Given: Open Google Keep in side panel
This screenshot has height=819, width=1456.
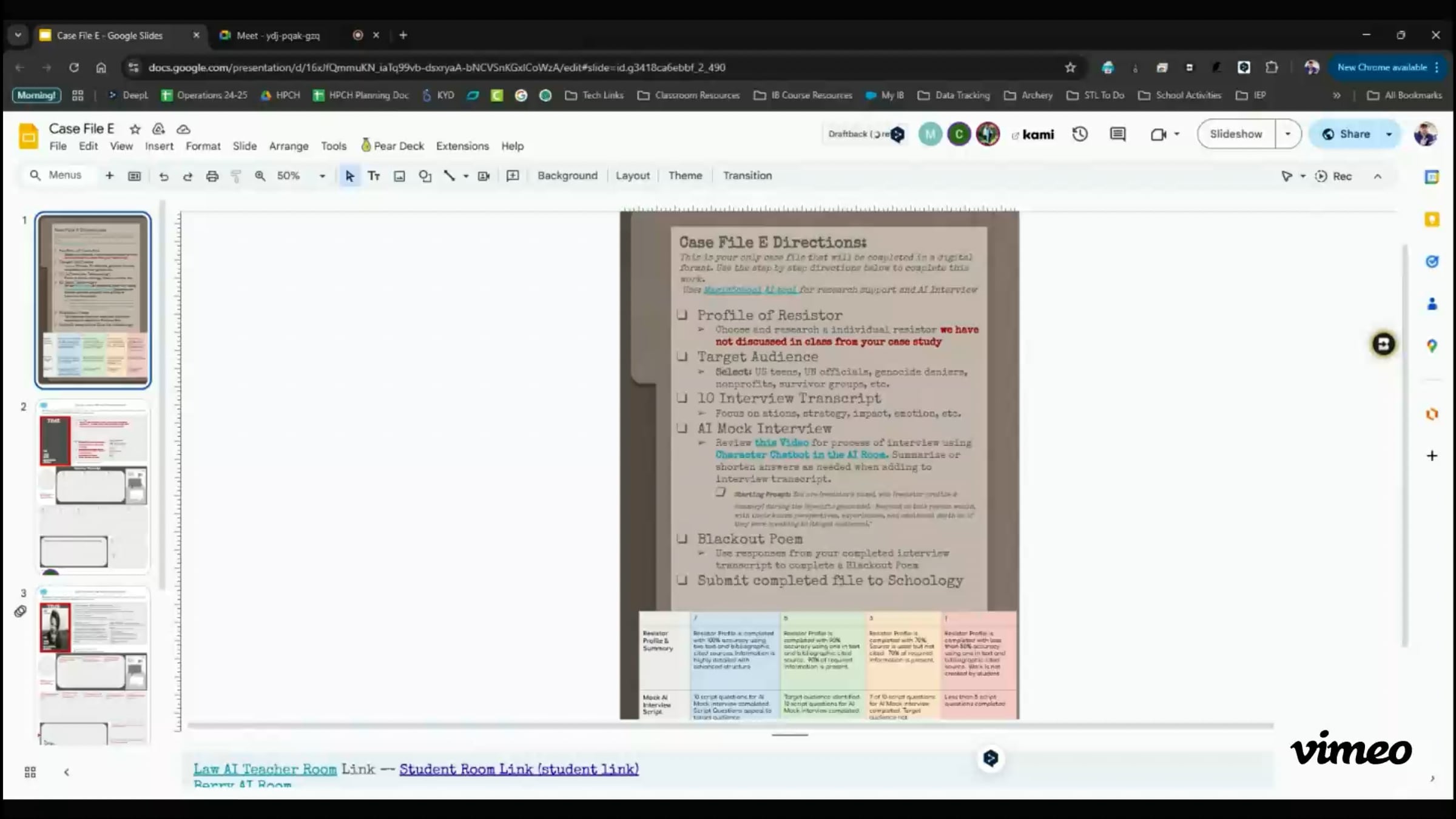Looking at the screenshot, I should pos(1432,220).
